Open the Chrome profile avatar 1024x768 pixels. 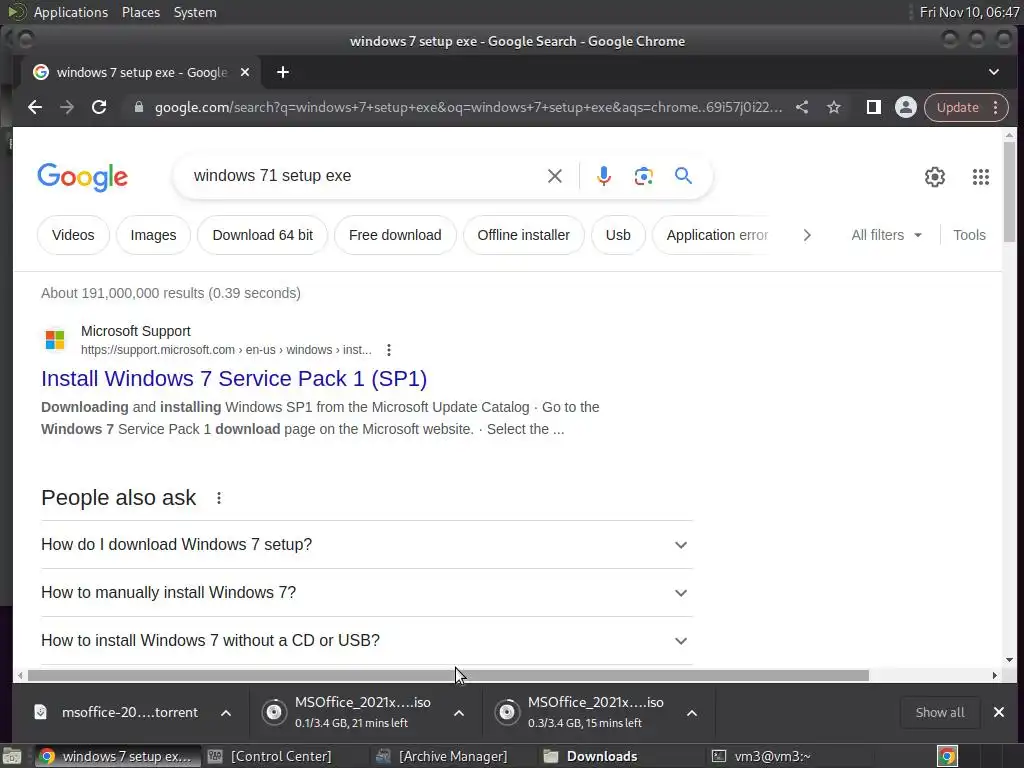[x=906, y=107]
